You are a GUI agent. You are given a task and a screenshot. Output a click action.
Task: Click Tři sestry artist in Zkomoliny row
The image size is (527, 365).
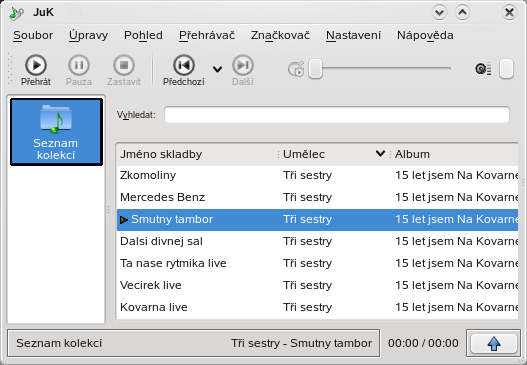coord(307,175)
